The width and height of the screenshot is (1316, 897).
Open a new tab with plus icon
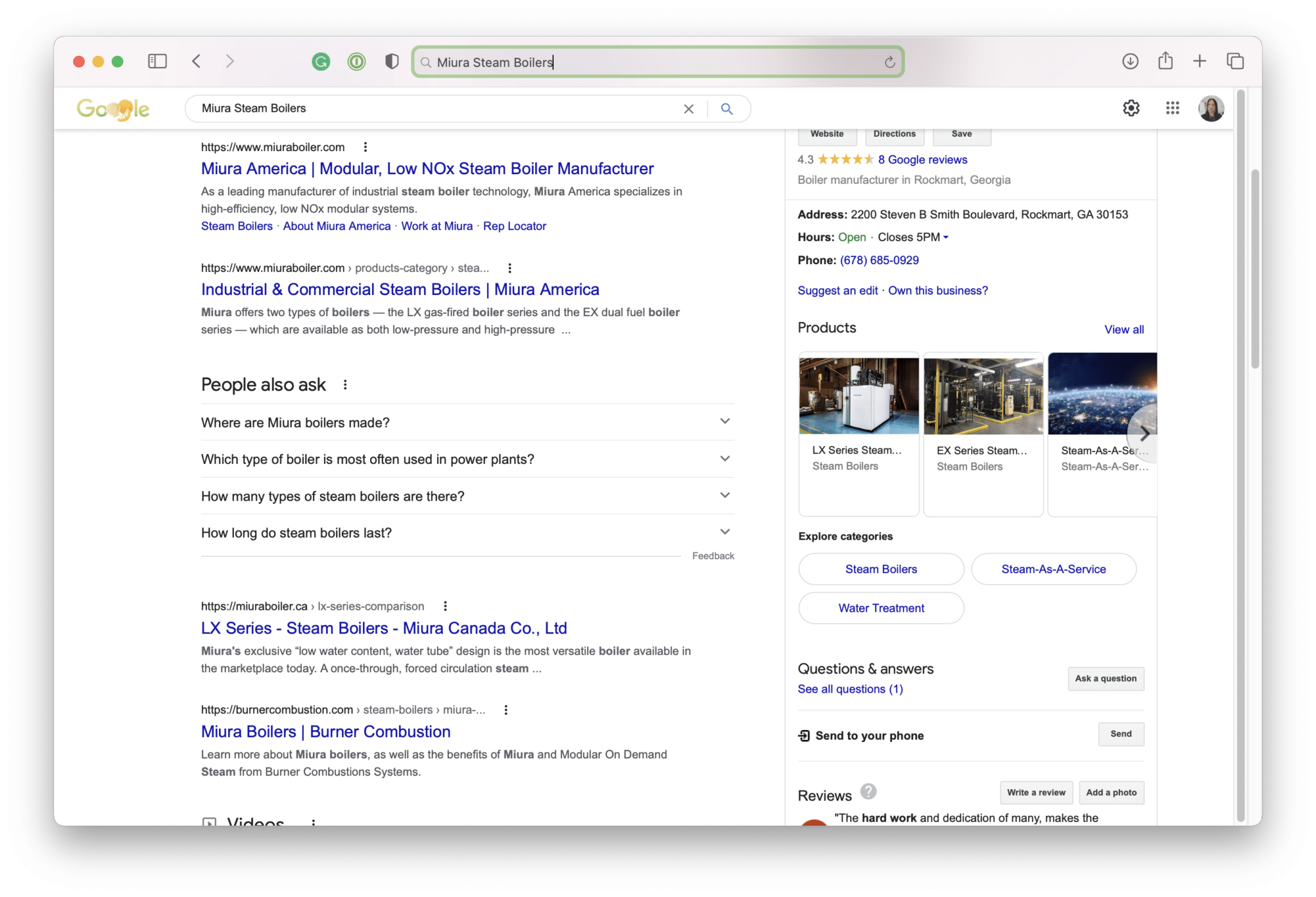[1200, 62]
